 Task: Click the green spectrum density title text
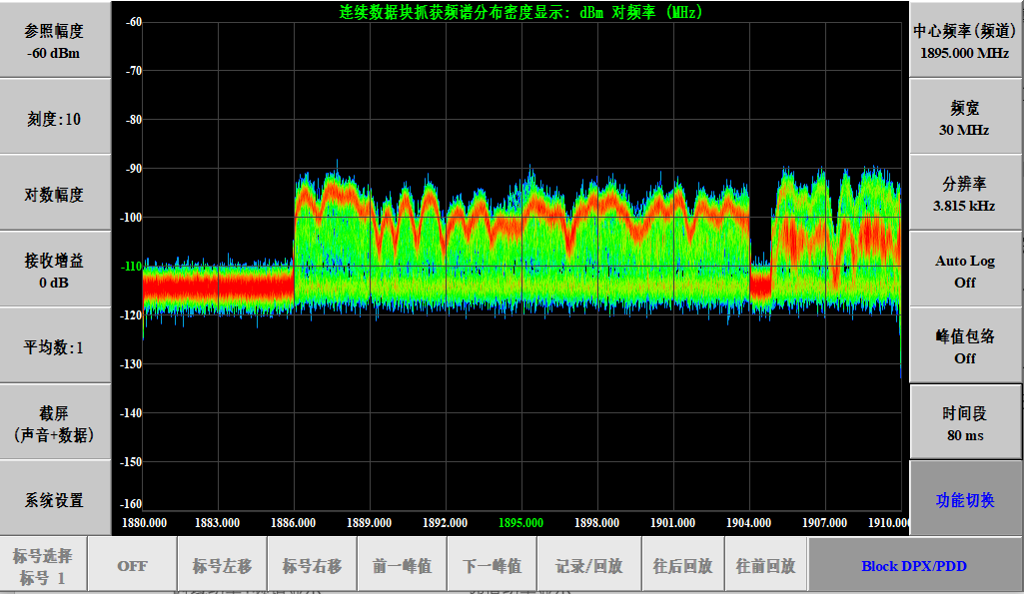pyautogui.click(x=520, y=12)
